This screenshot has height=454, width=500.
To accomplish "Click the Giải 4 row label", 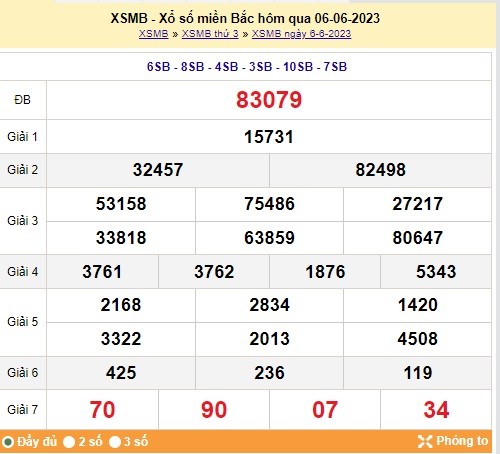I will point(22,272).
